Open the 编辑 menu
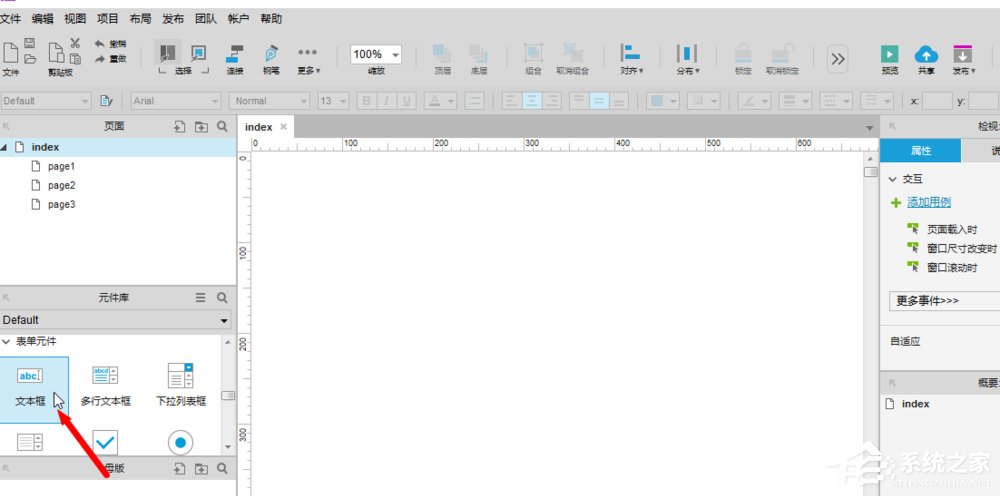1000x496 pixels. 43,18
